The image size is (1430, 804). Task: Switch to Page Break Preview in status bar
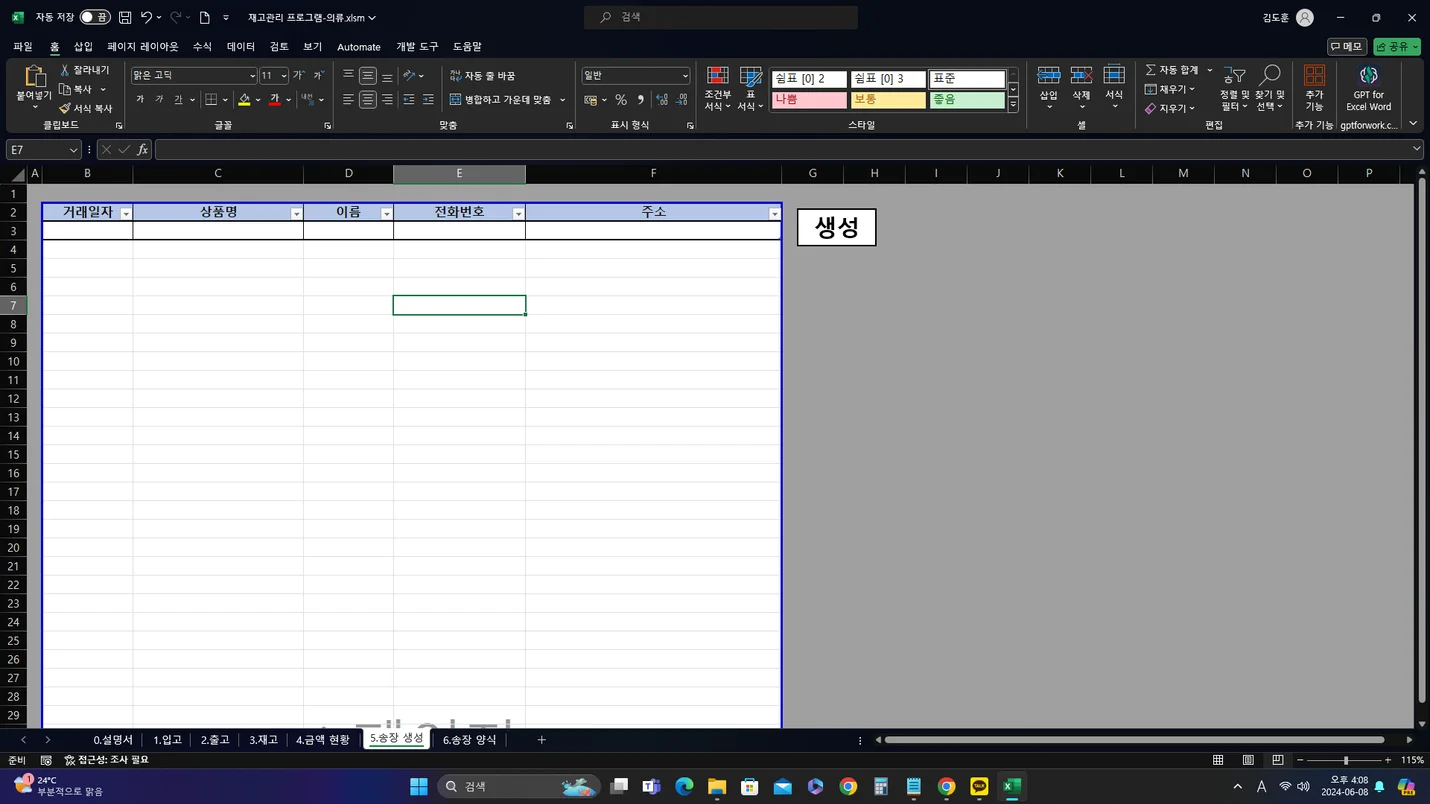pyautogui.click(x=1277, y=760)
